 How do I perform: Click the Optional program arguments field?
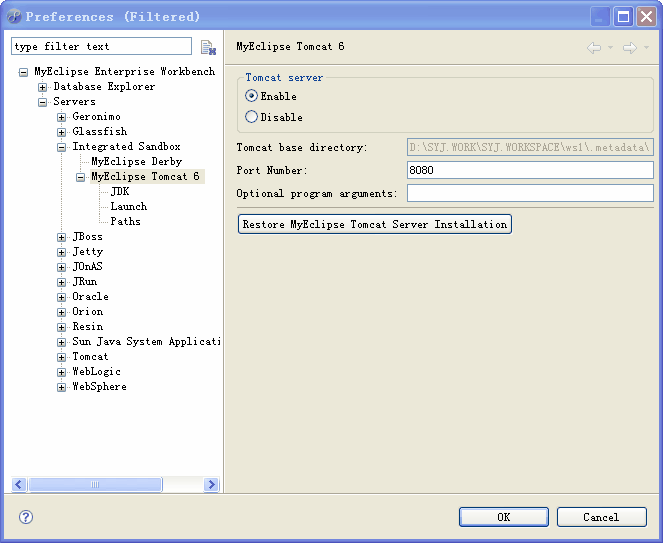[530, 193]
